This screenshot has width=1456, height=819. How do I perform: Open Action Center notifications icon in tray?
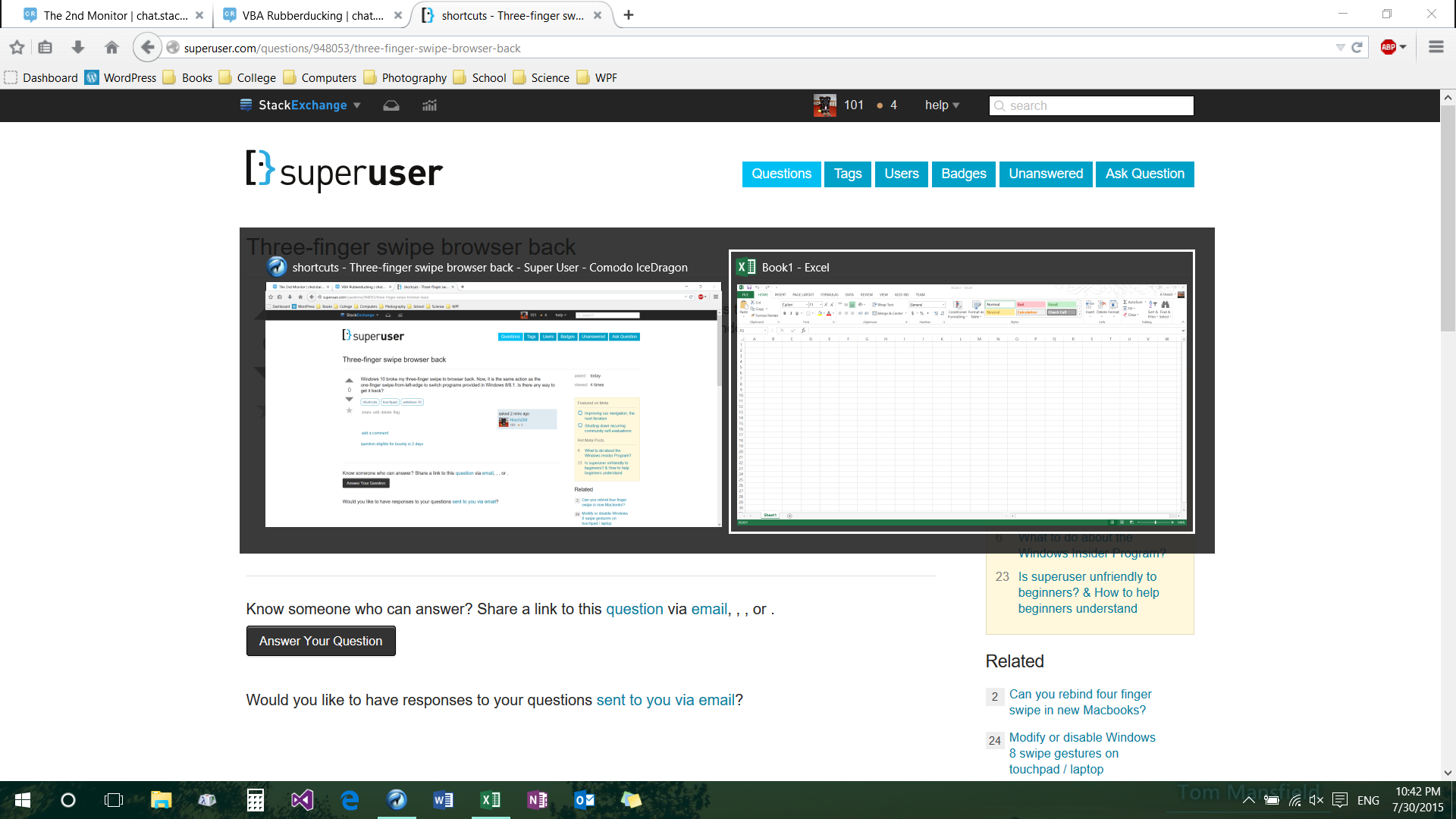pyautogui.click(x=1340, y=800)
